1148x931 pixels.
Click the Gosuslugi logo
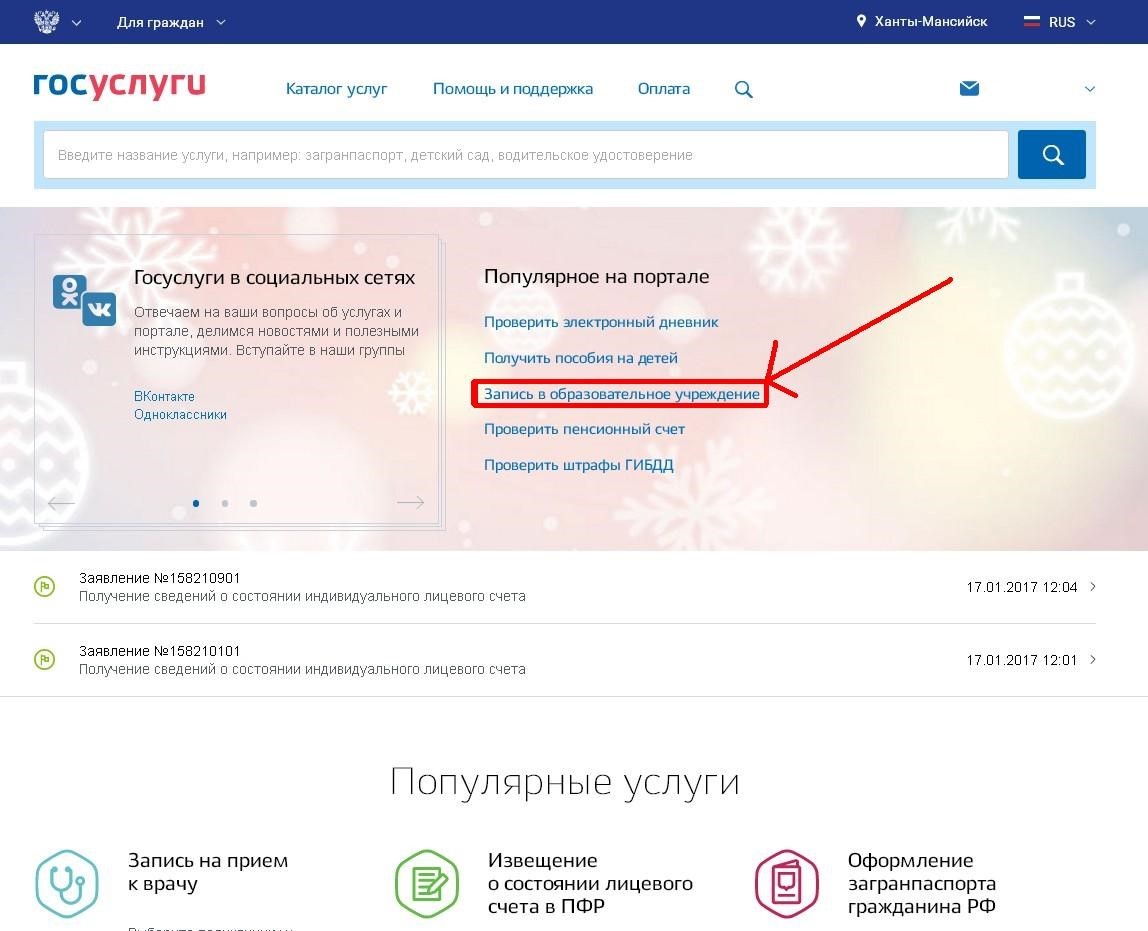119,87
